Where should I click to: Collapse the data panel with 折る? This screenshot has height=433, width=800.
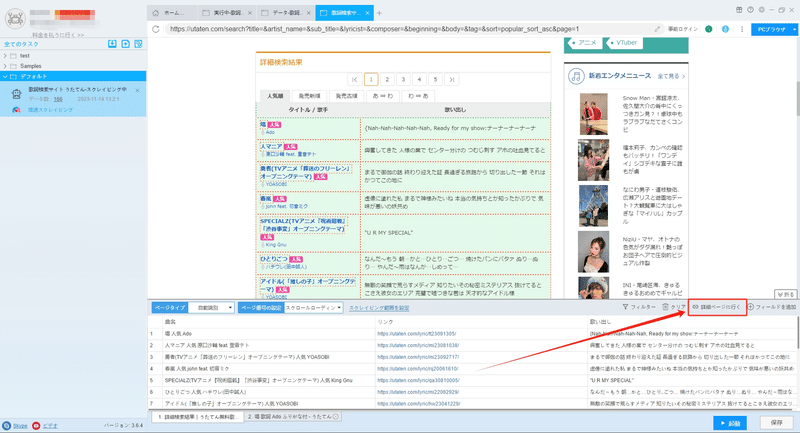[x=785, y=294]
